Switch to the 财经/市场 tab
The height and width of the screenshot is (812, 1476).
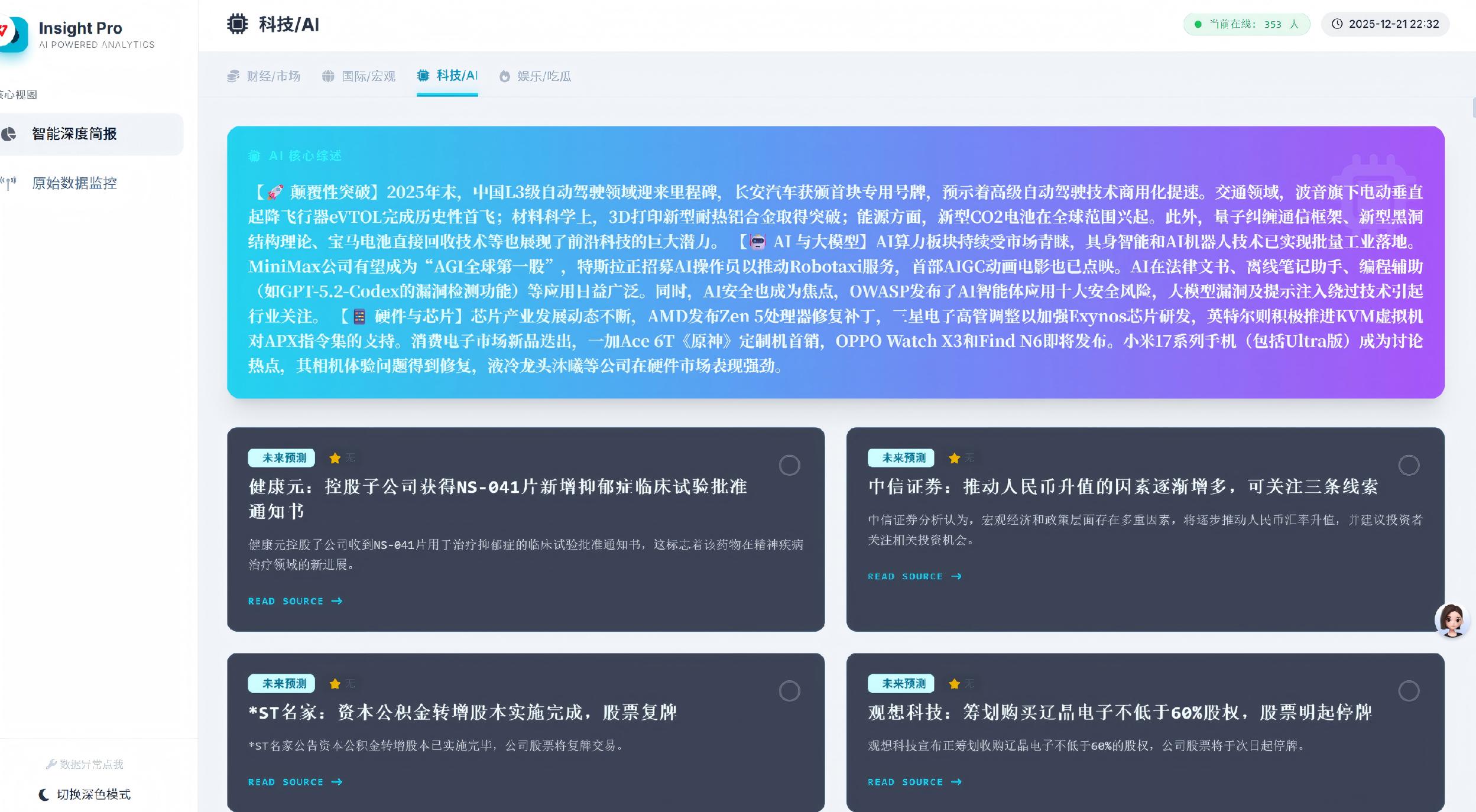[264, 76]
